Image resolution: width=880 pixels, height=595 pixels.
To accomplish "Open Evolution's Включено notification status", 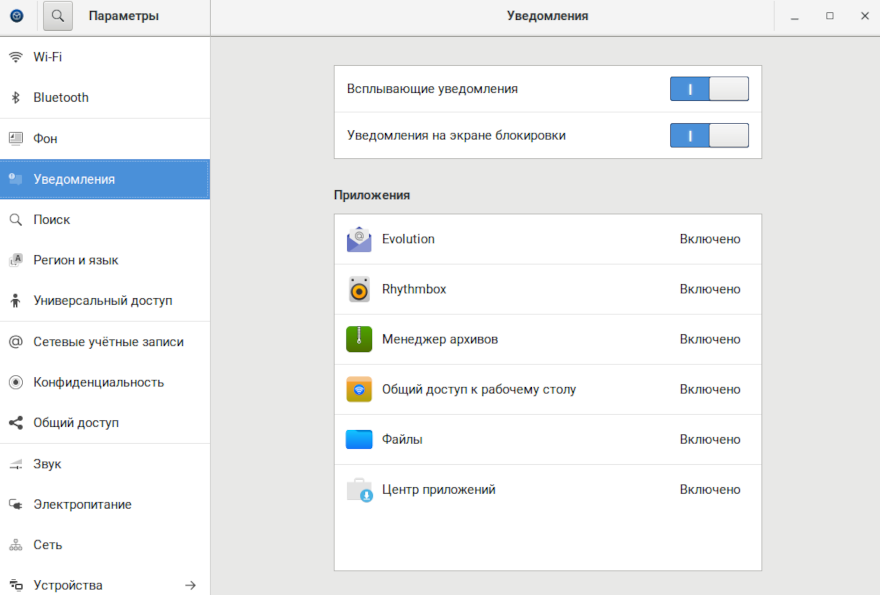I will click(x=710, y=239).
